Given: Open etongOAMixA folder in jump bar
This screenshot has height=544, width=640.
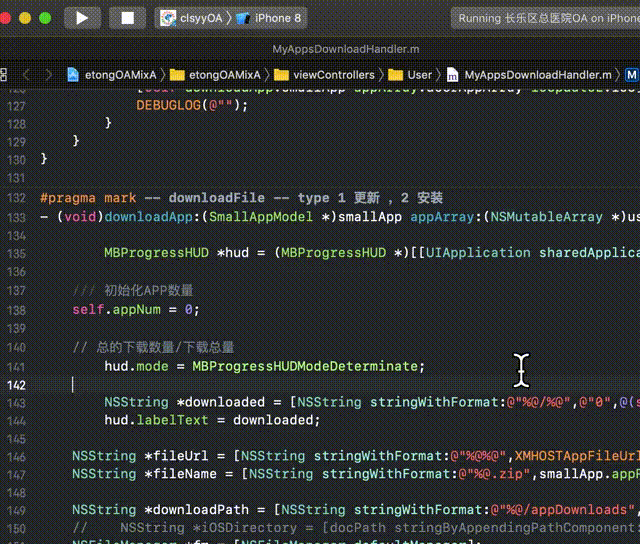Looking at the screenshot, I should pyautogui.click(x=215, y=75).
